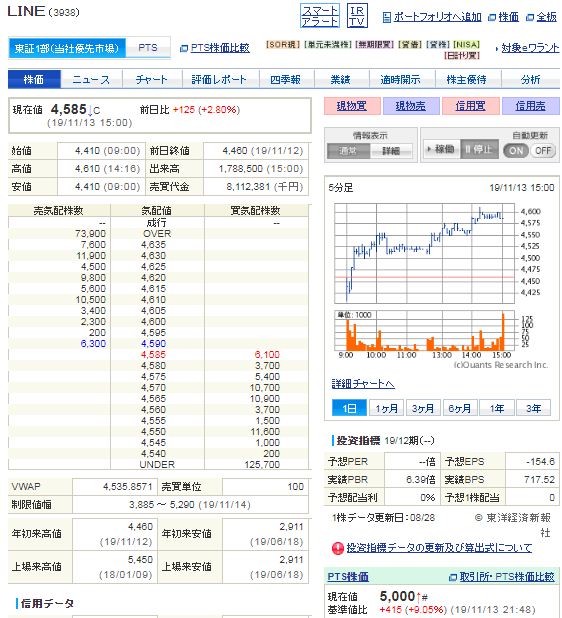
Task: Click the 4,635 ask price row
Action: pyautogui.click(x=158, y=245)
